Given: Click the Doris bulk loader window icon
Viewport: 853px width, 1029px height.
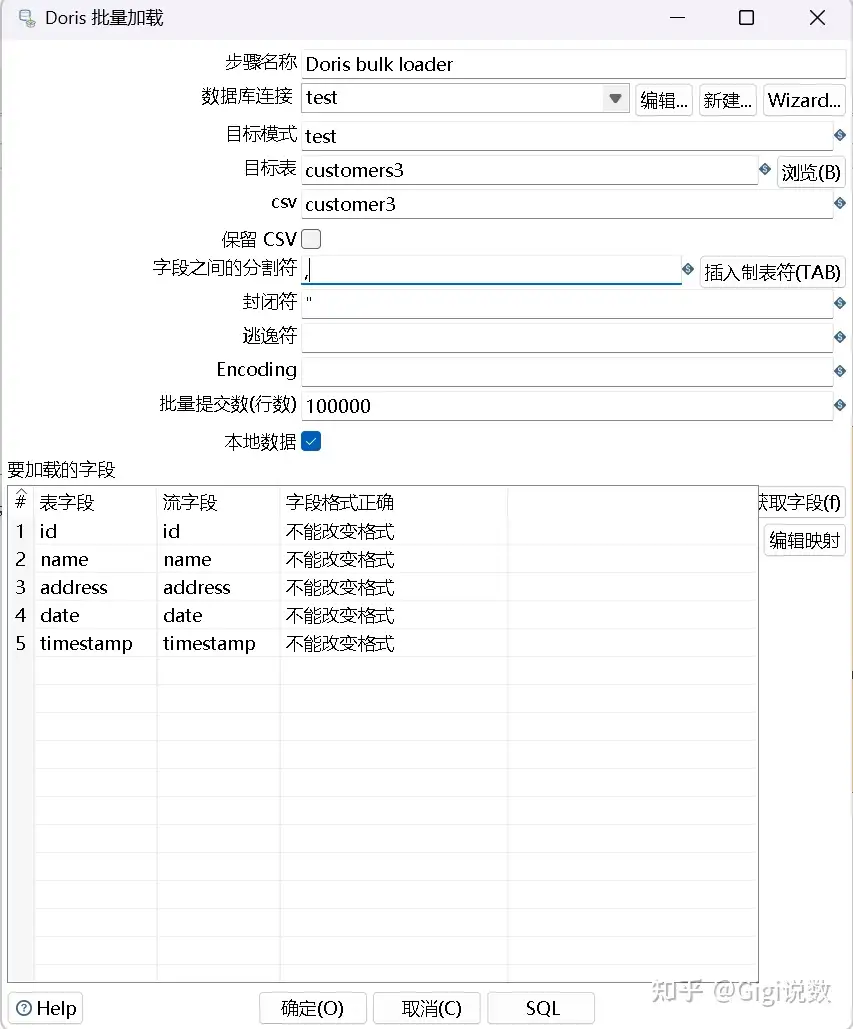Looking at the screenshot, I should 27,18.
